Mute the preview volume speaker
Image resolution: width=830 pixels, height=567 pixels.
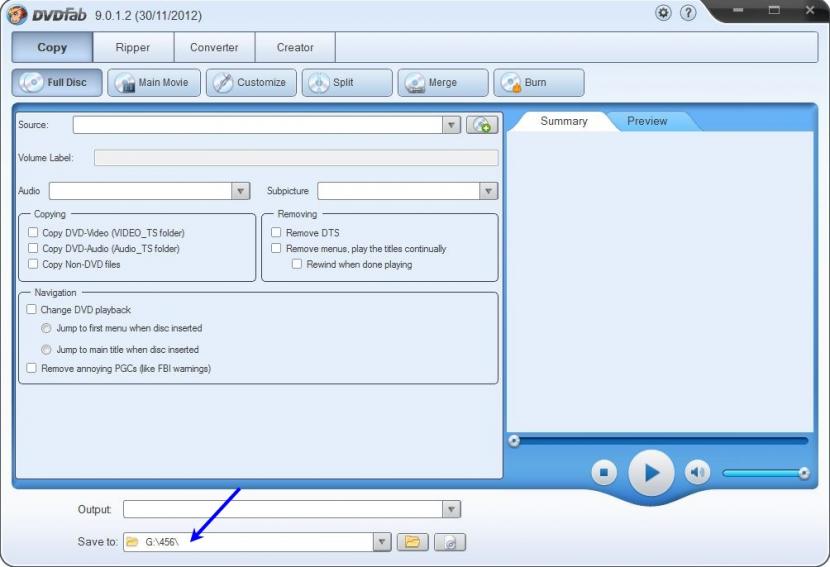pos(697,472)
